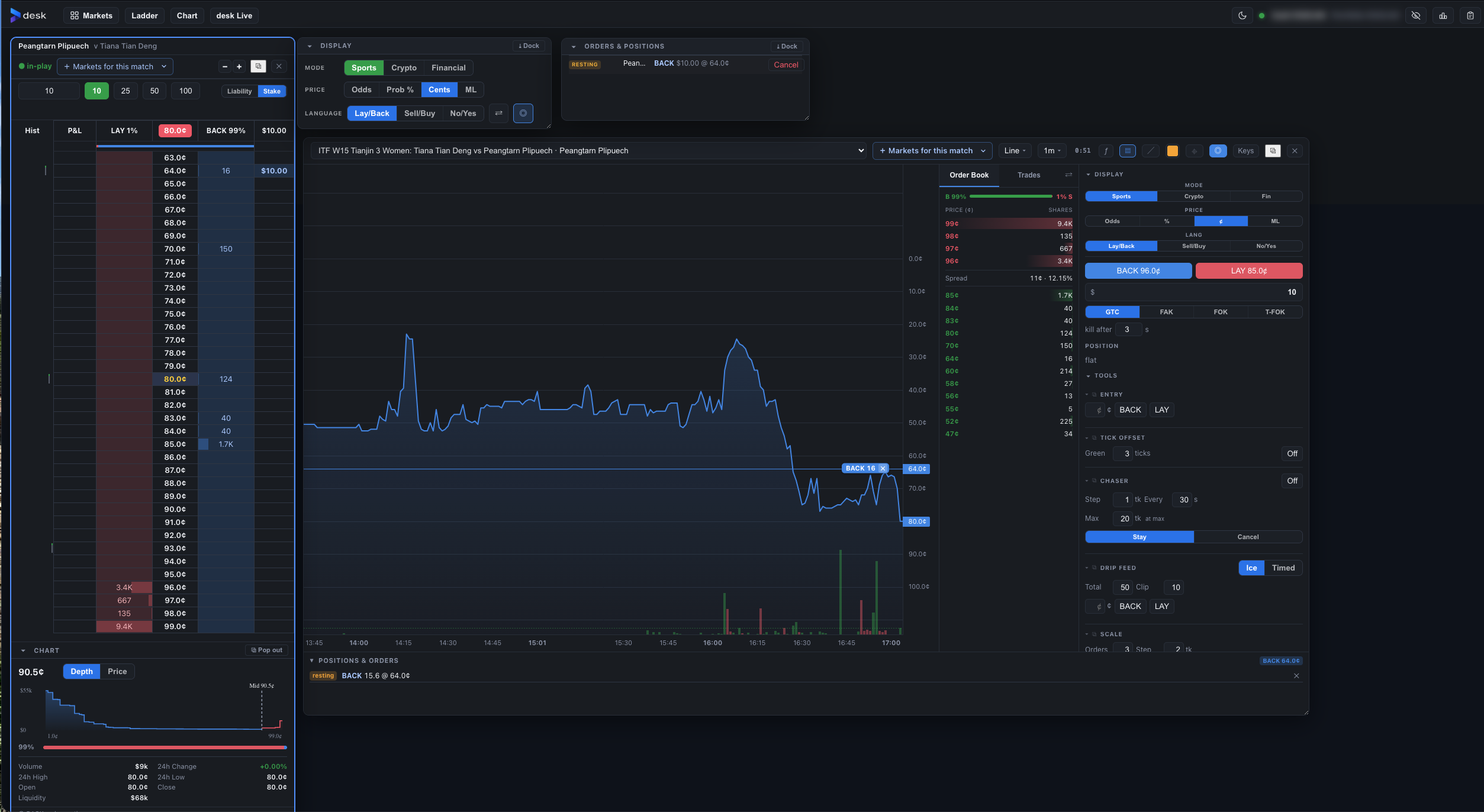Pop out the ladder panel window icon
1484x812 pixels.
click(x=258, y=66)
